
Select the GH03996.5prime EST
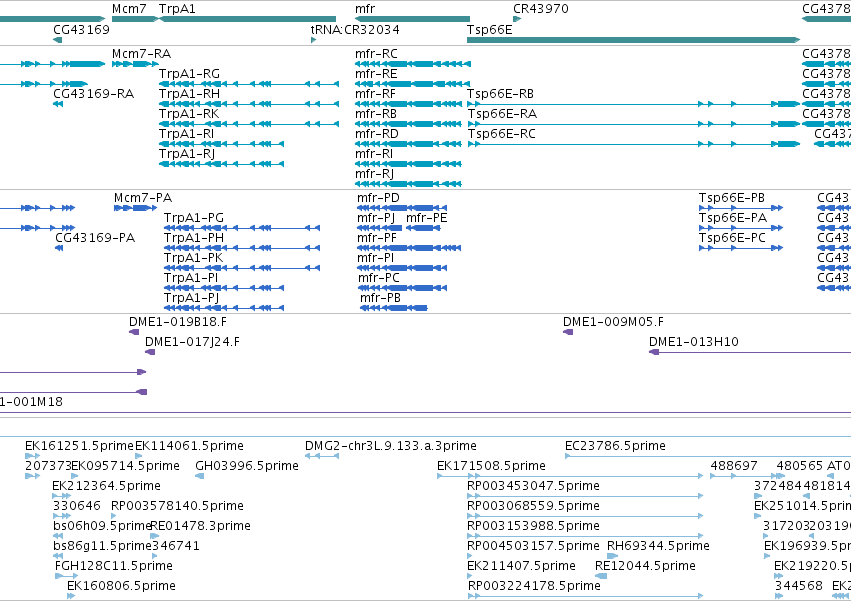tap(199, 476)
